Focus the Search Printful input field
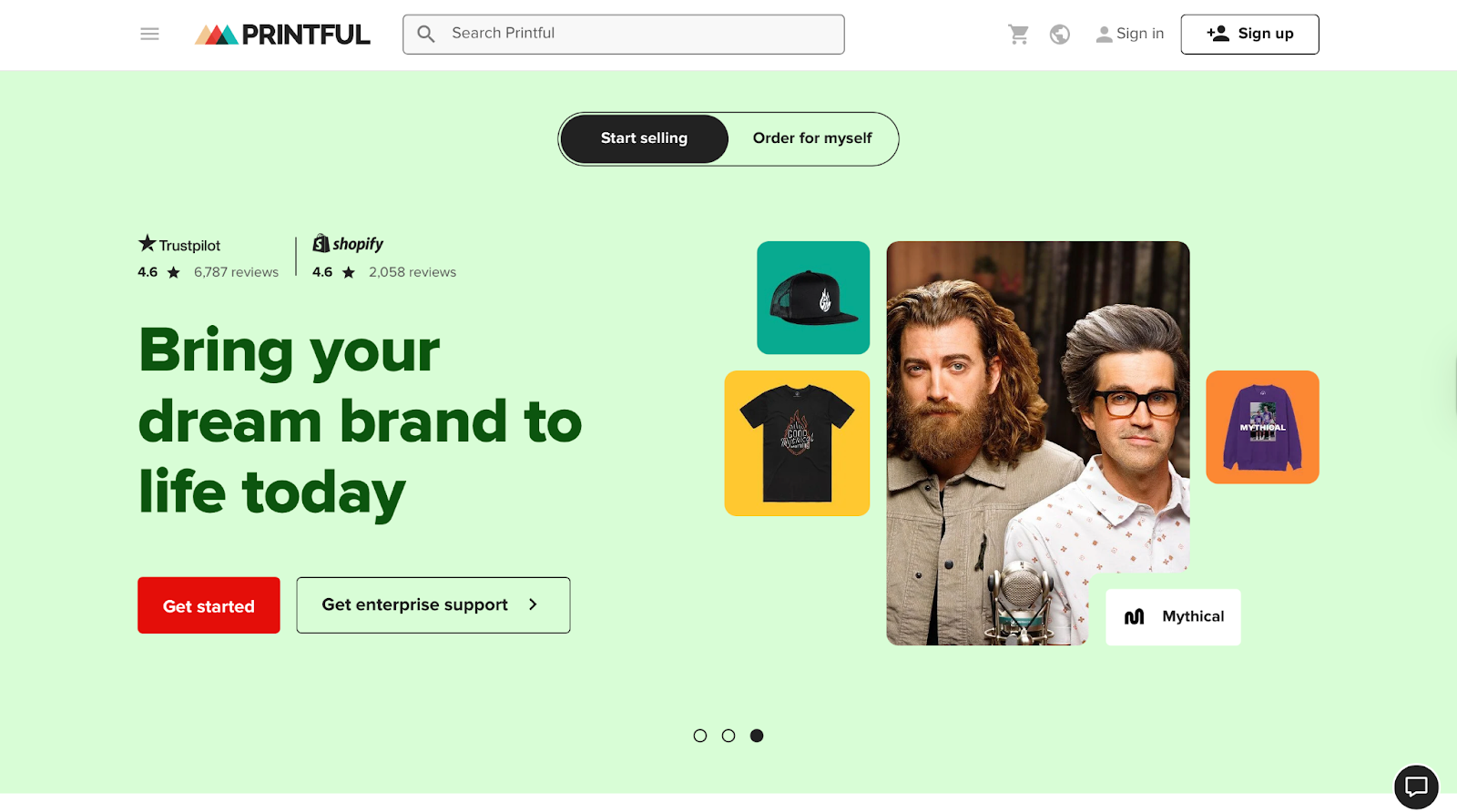Image resolution: width=1457 pixels, height=812 pixels. (624, 34)
